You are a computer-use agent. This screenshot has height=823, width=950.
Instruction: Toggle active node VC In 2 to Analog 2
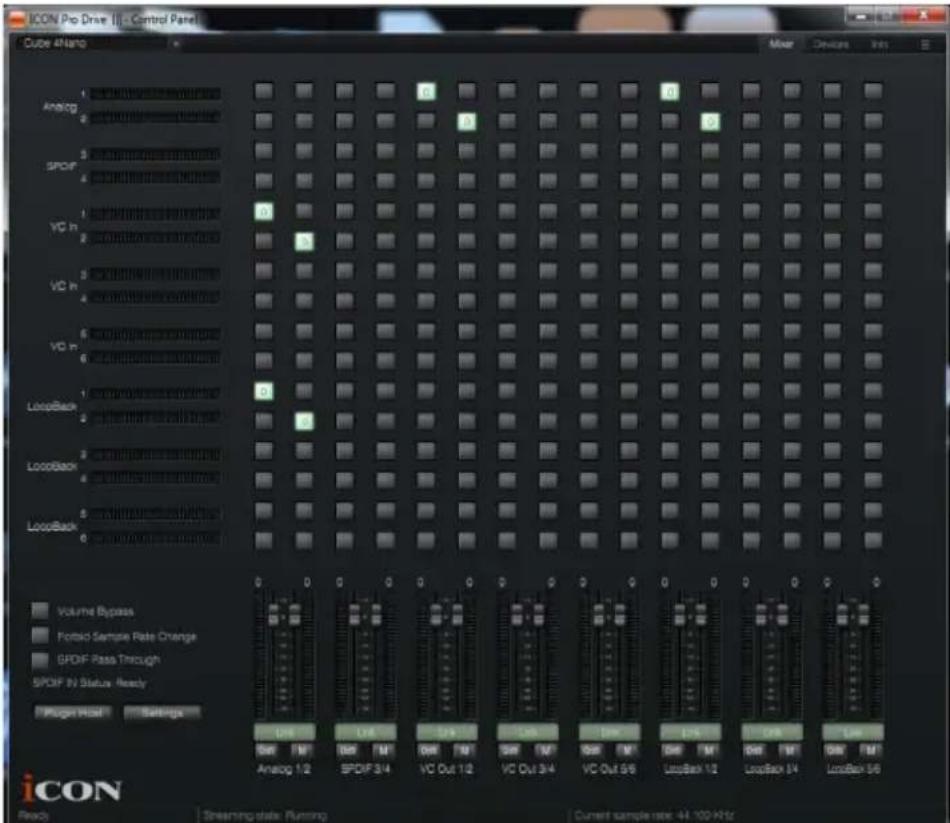coord(304,242)
